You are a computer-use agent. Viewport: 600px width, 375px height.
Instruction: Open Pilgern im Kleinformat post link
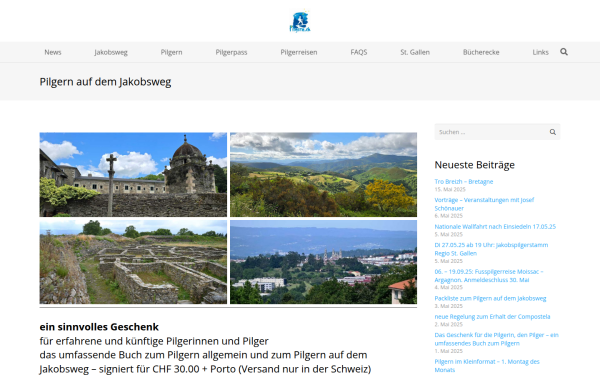click(x=487, y=365)
